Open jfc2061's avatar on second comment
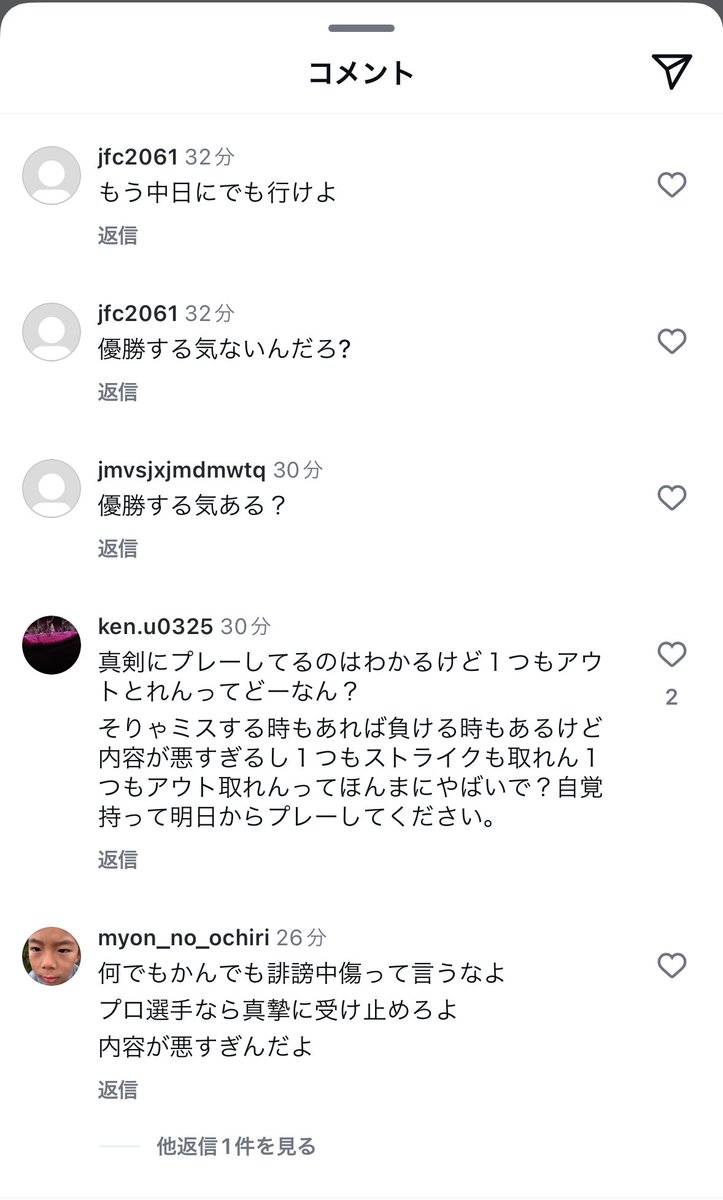The width and height of the screenshot is (723, 1200). tap(51, 332)
